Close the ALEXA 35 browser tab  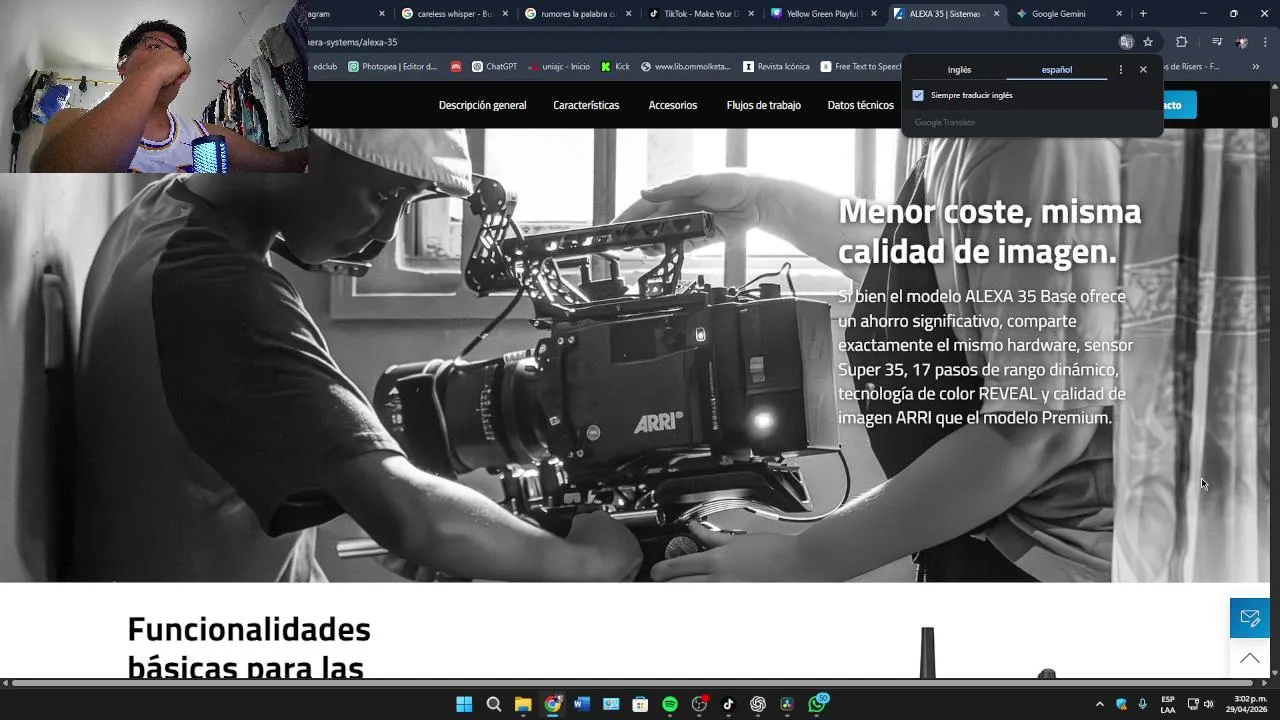[x=996, y=14]
